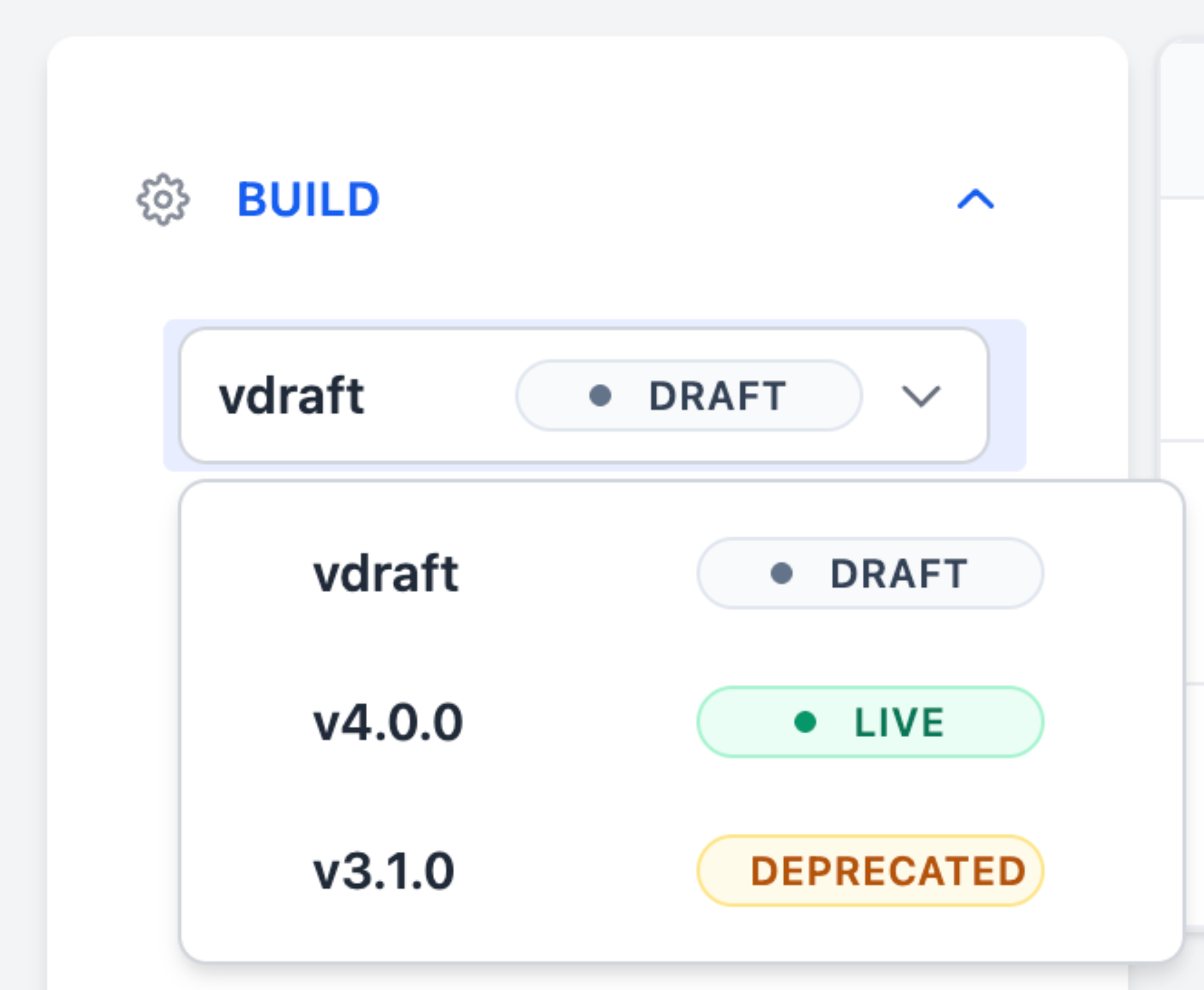Select vdraft from the version list
Viewport: 1204px width, 990px height.
[385, 574]
